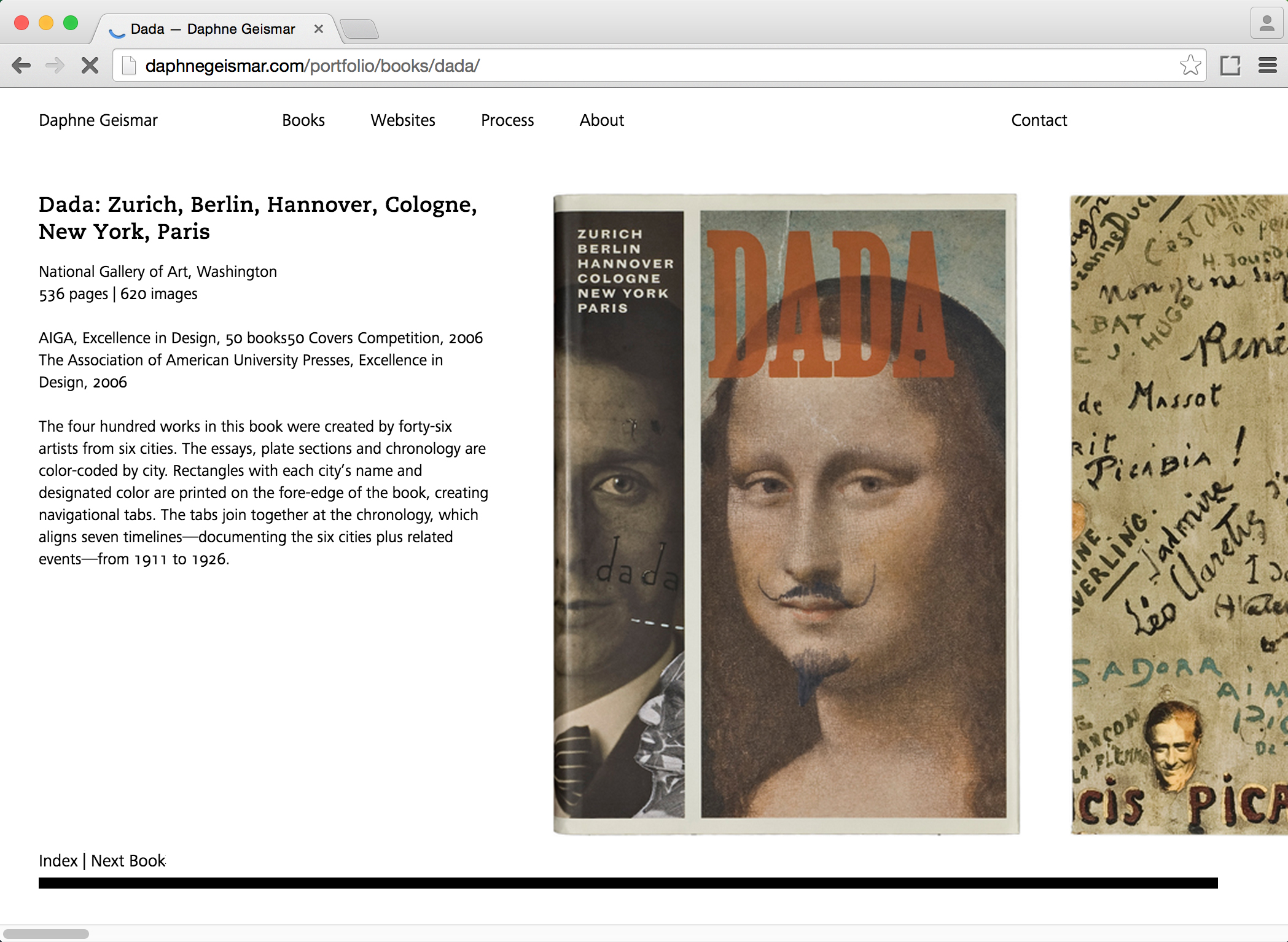The width and height of the screenshot is (1288, 942).
Task: Open the Books menu item
Action: (303, 120)
